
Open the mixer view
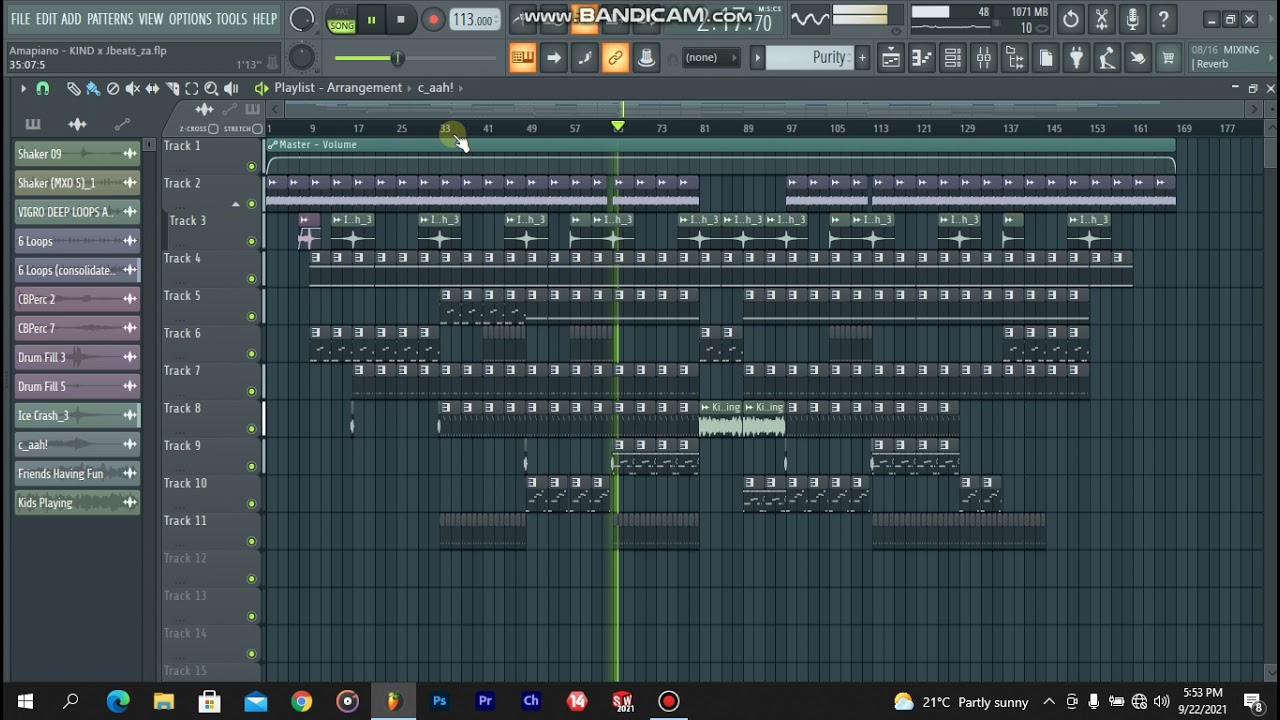(x=984, y=59)
